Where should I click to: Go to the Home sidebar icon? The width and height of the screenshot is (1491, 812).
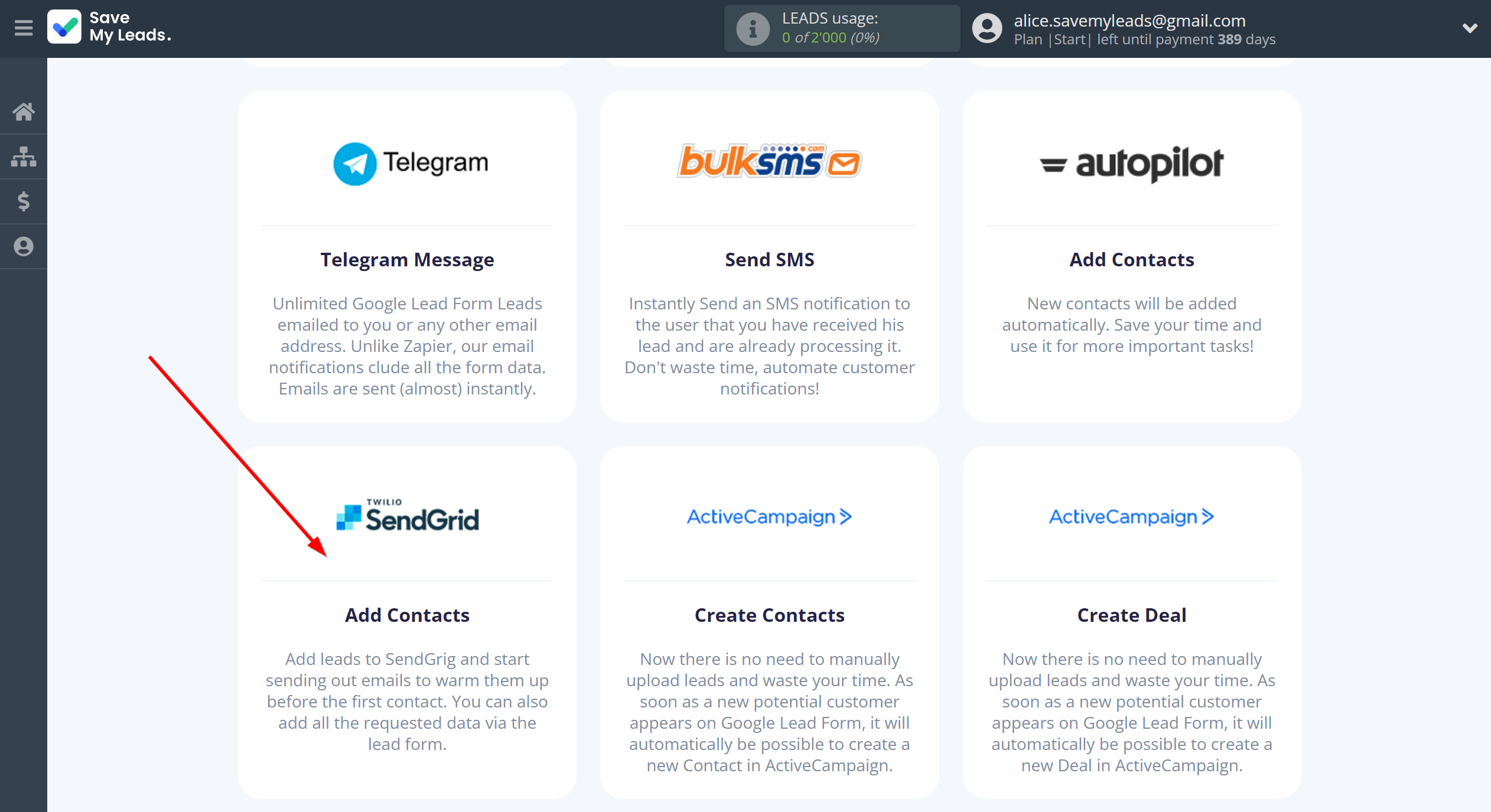(x=24, y=112)
